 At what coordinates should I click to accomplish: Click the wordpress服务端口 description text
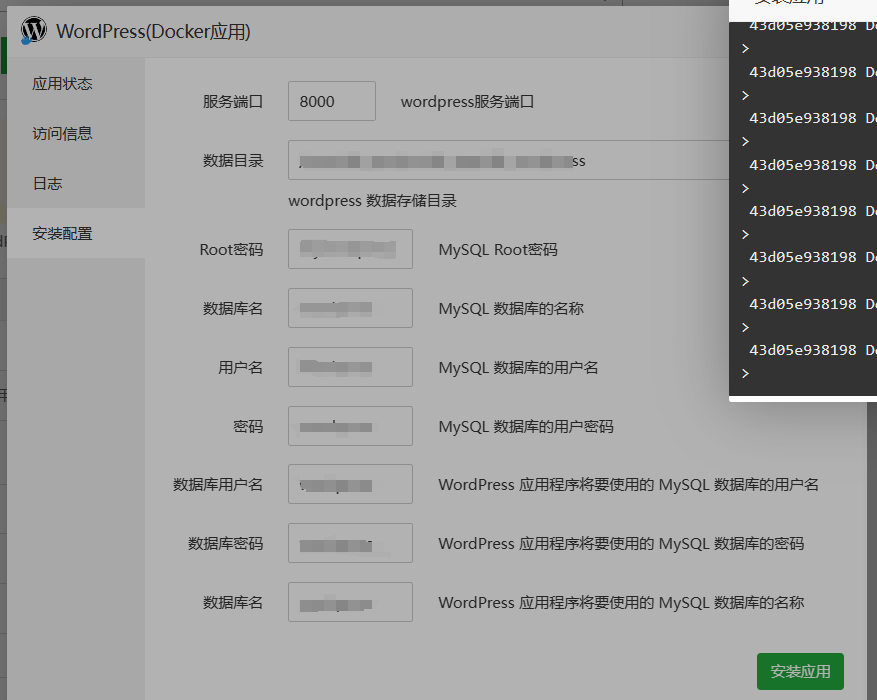pyautogui.click(x=467, y=102)
